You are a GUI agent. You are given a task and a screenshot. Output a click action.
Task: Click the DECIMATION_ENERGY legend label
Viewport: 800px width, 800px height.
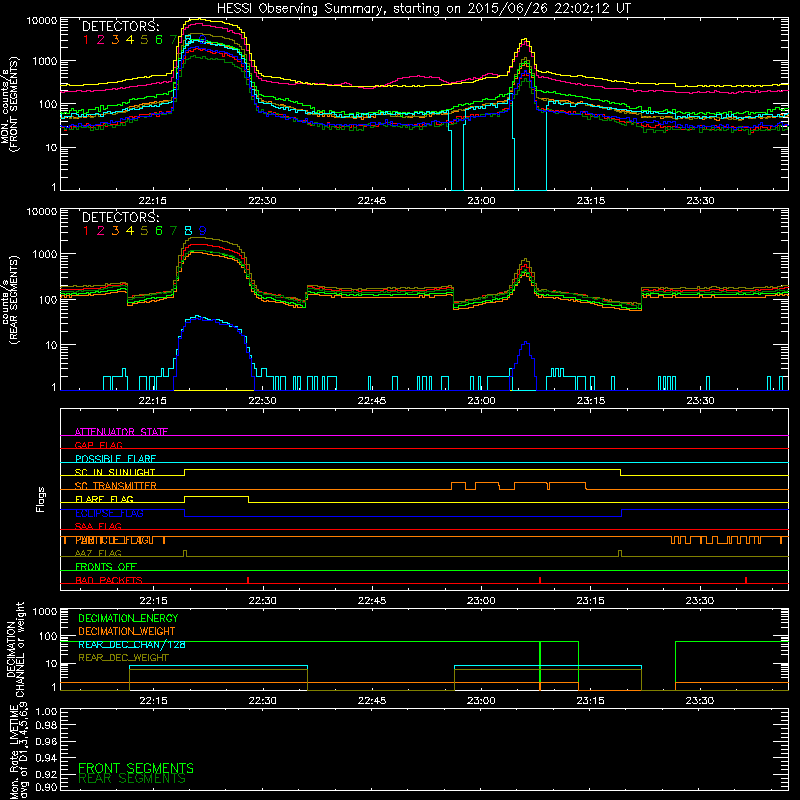(x=128, y=618)
